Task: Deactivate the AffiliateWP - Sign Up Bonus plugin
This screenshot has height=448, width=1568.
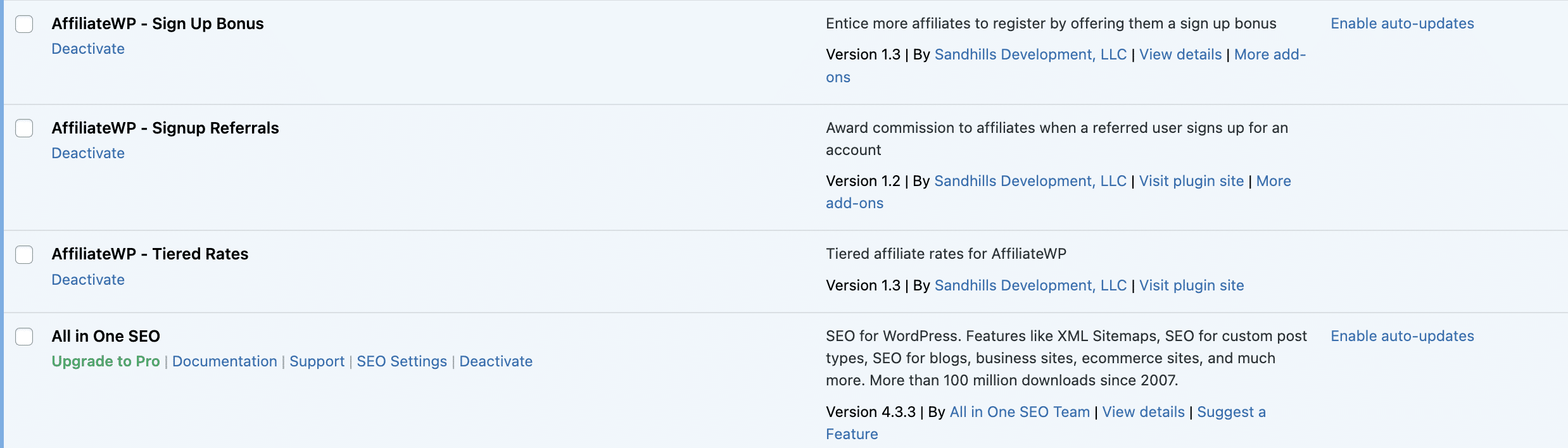Action: click(88, 49)
